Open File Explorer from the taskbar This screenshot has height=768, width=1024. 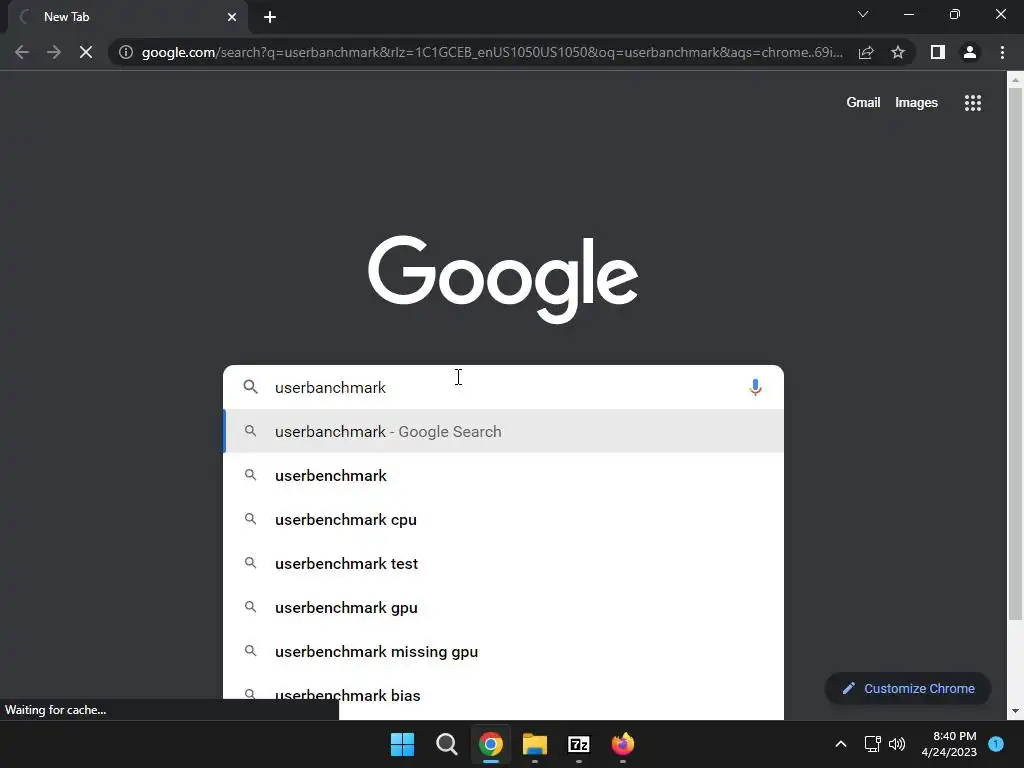coord(534,744)
